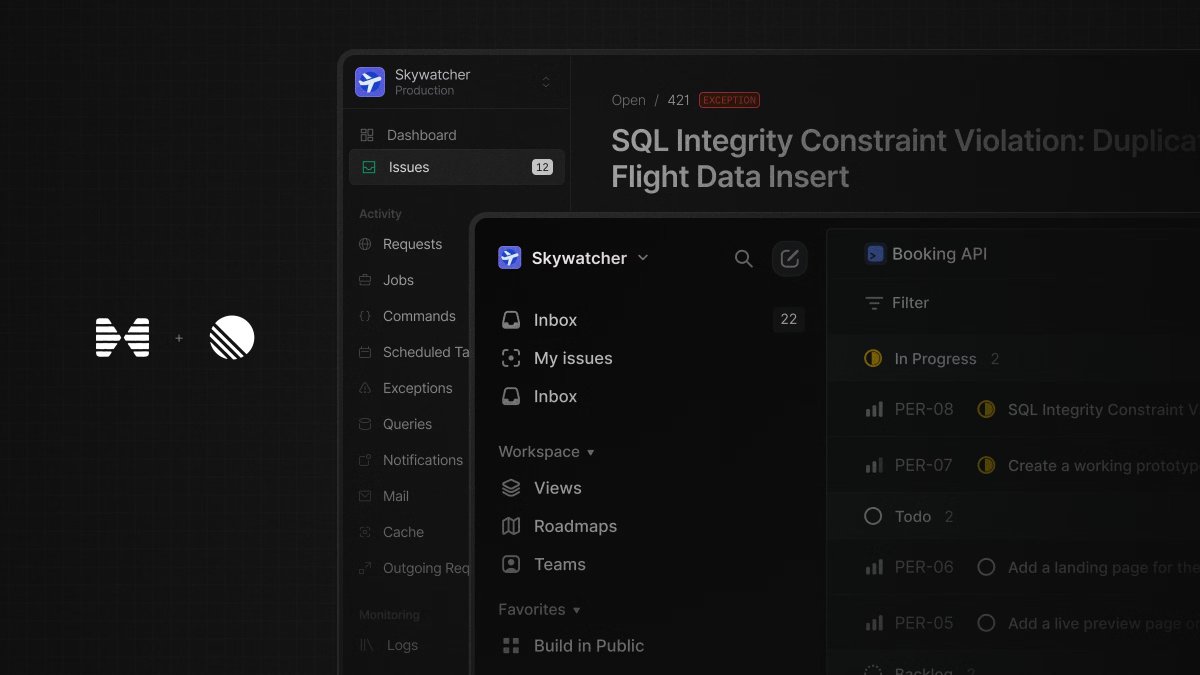Collapse the Workspace section
Viewport: 1200px width, 675px height.
coord(546,452)
